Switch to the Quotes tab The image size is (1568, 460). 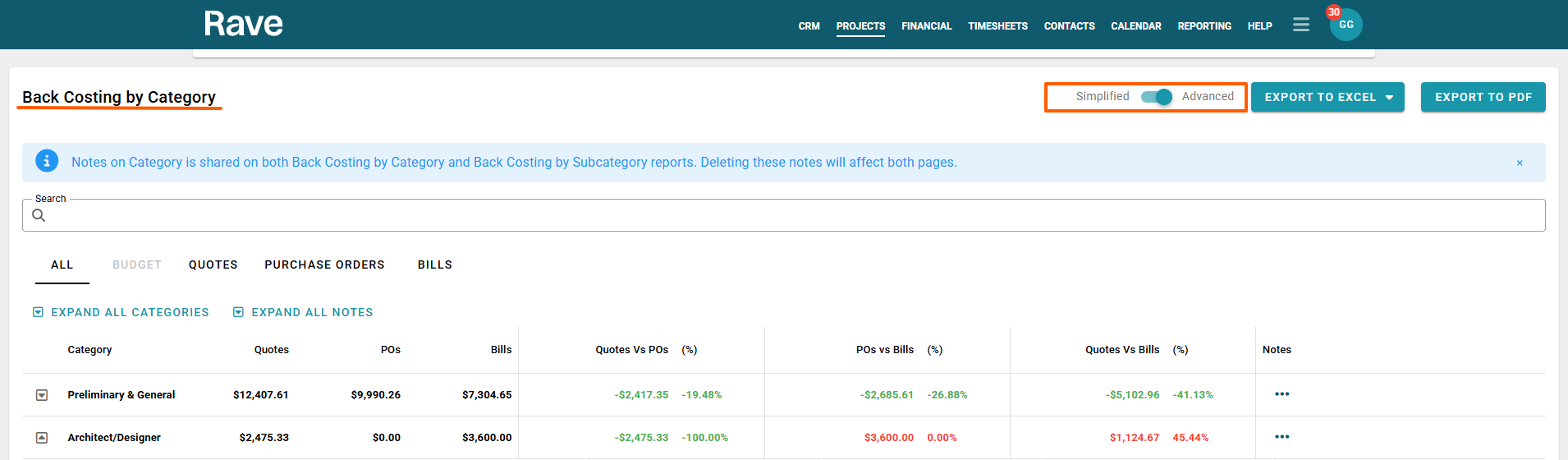213,264
